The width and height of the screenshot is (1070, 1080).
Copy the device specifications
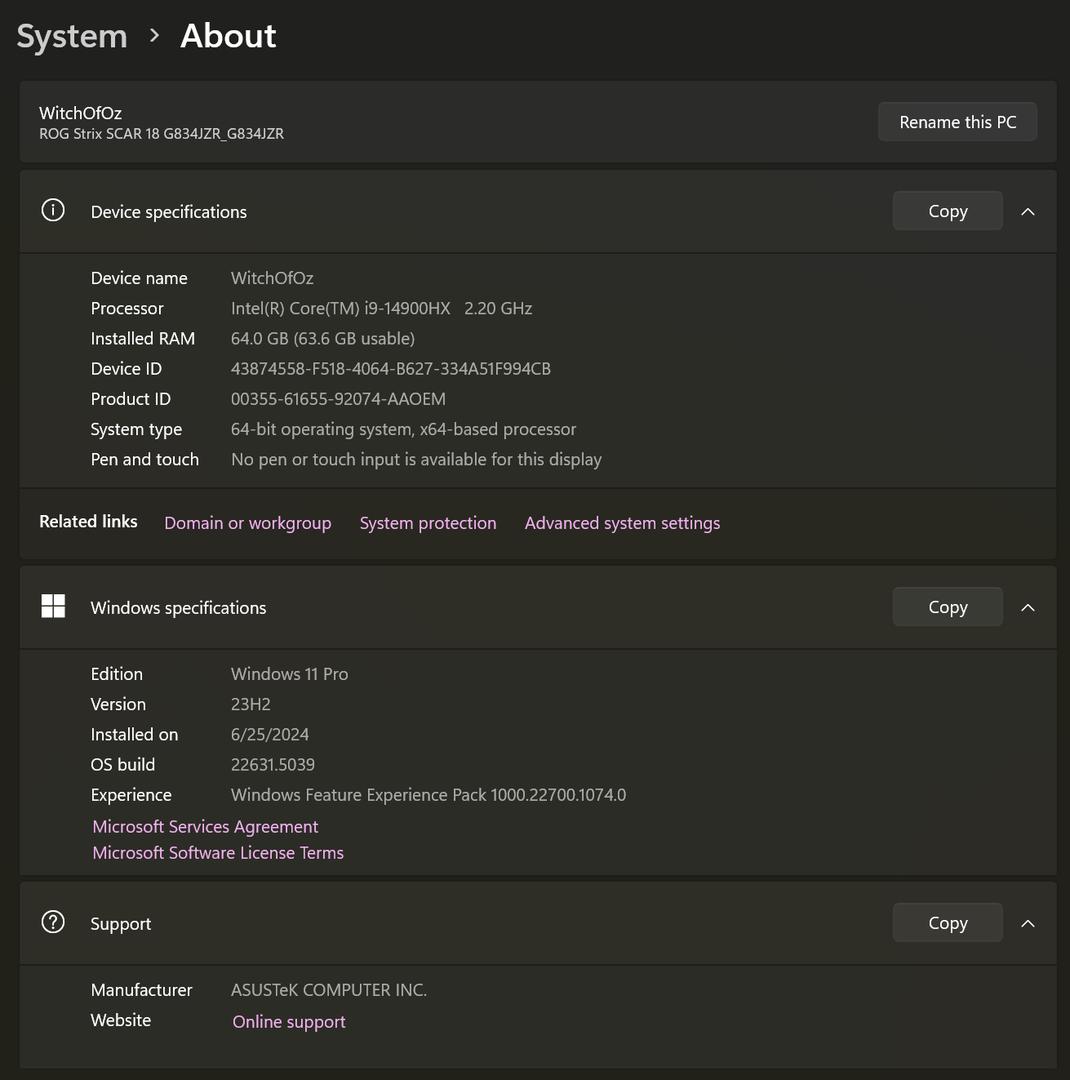[x=947, y=211]
